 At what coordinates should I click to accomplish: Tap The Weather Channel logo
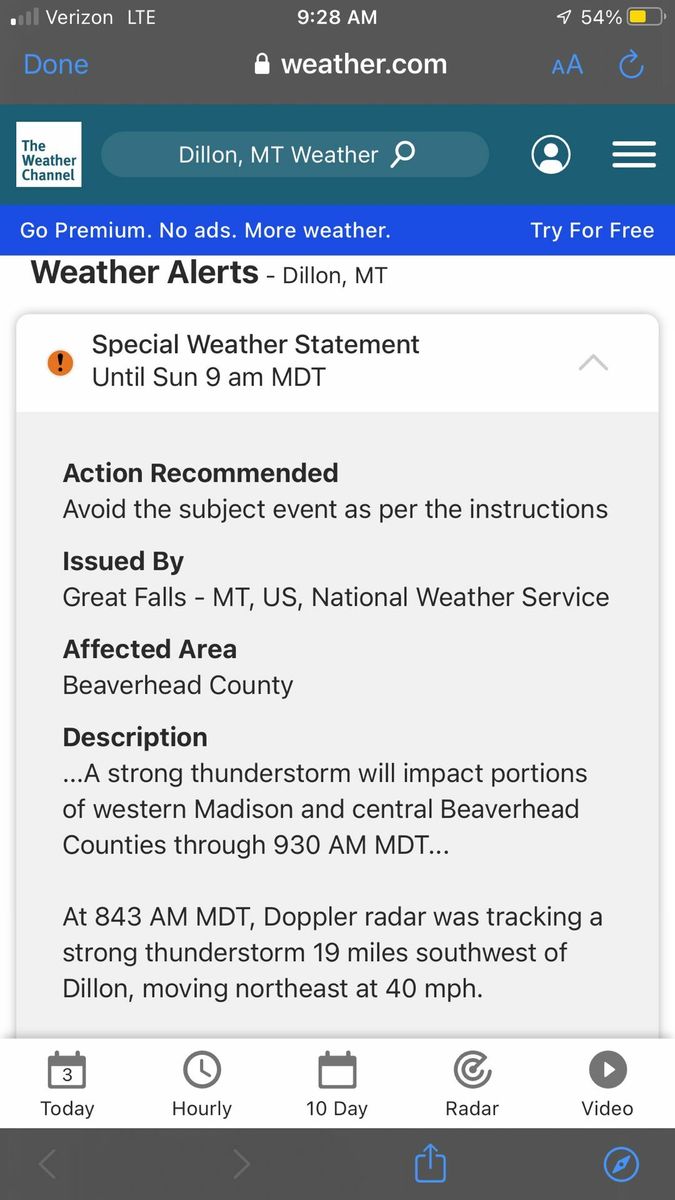49,155
